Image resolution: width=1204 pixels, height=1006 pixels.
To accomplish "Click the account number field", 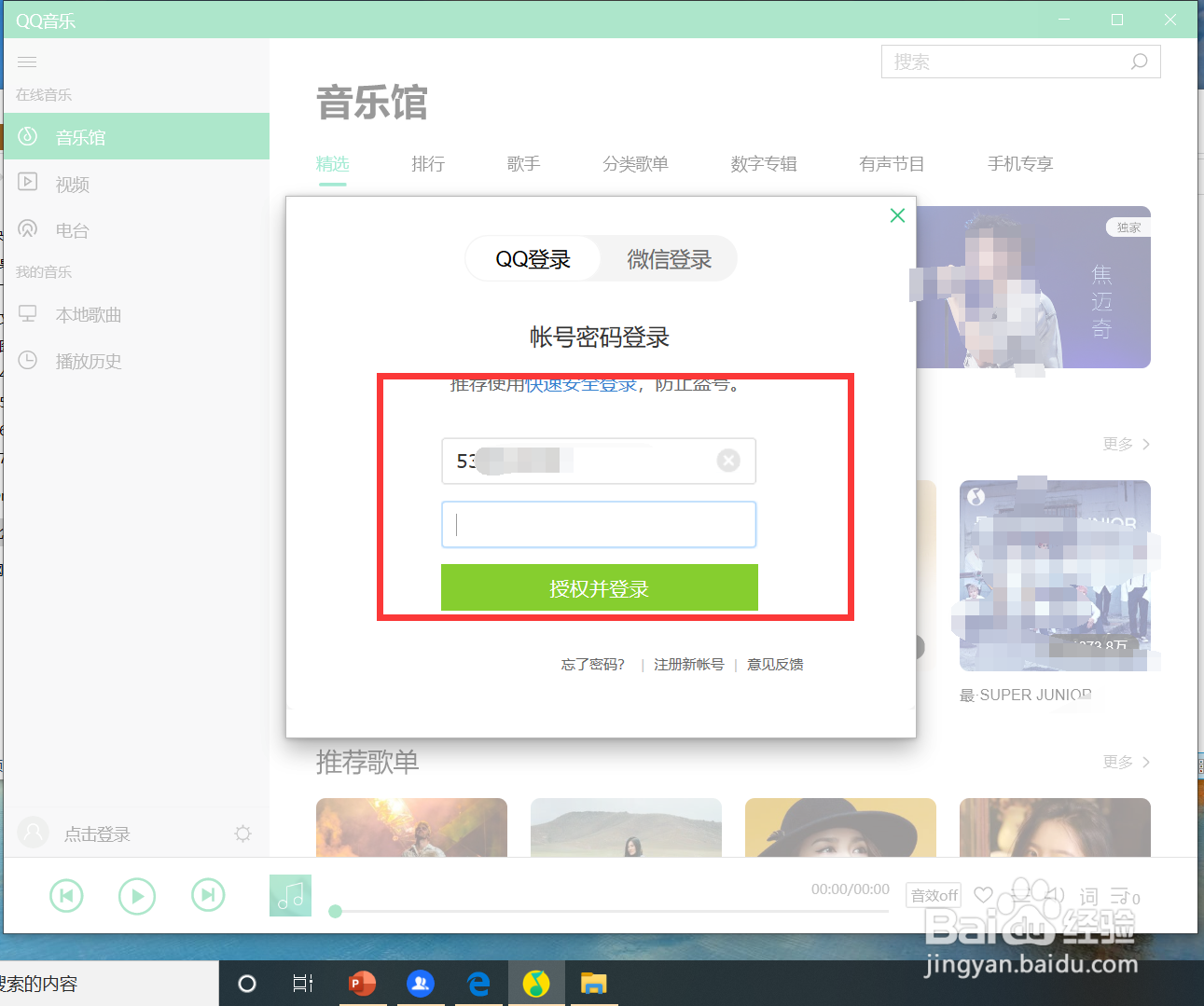I will tap(599, 461).
